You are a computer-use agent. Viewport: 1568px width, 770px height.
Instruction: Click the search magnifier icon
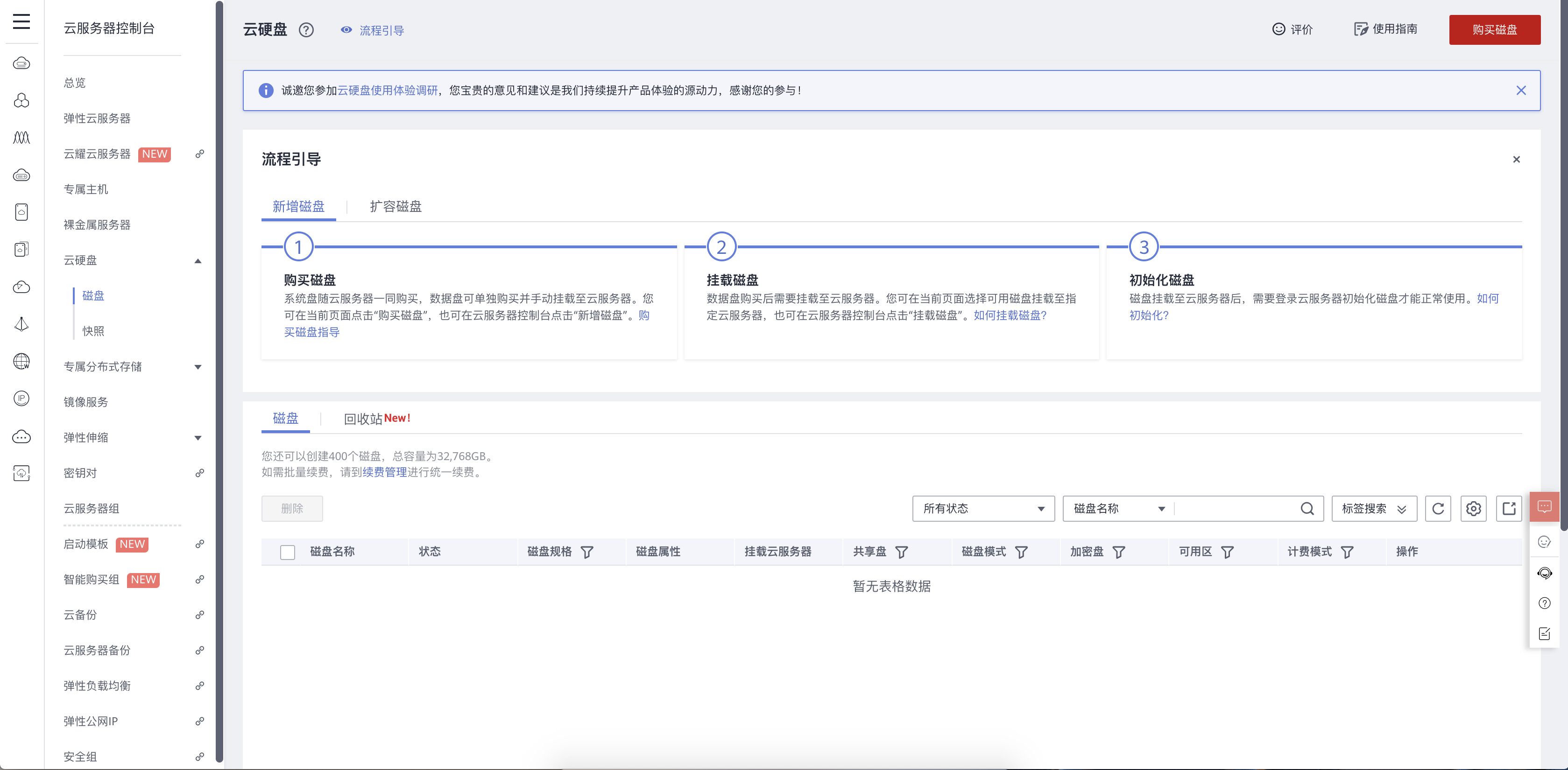(x=1307, y=509)
